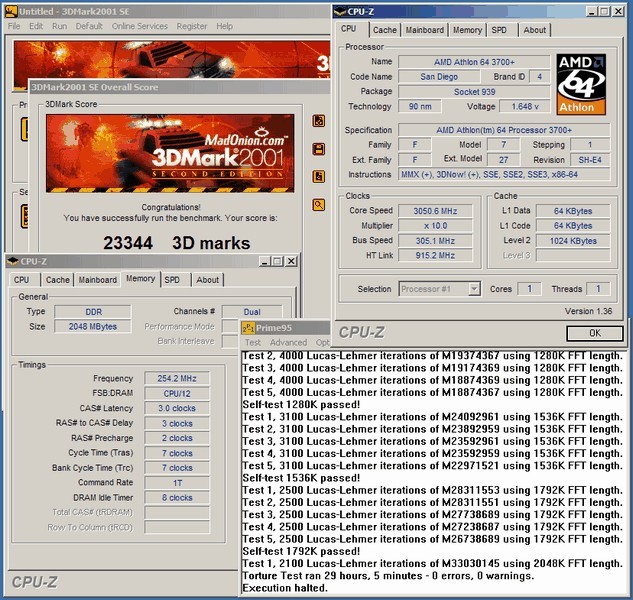Switch to About tab in main CPU-Z
This screenshot has height=600, width=633.
click(x=534, y=30)
